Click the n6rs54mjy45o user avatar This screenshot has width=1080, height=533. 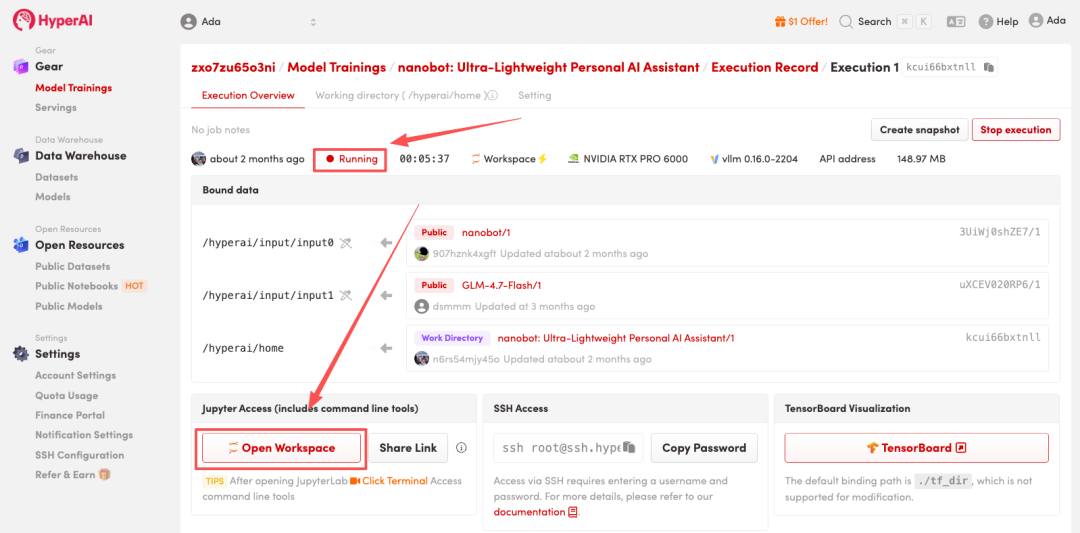point(422,359)
